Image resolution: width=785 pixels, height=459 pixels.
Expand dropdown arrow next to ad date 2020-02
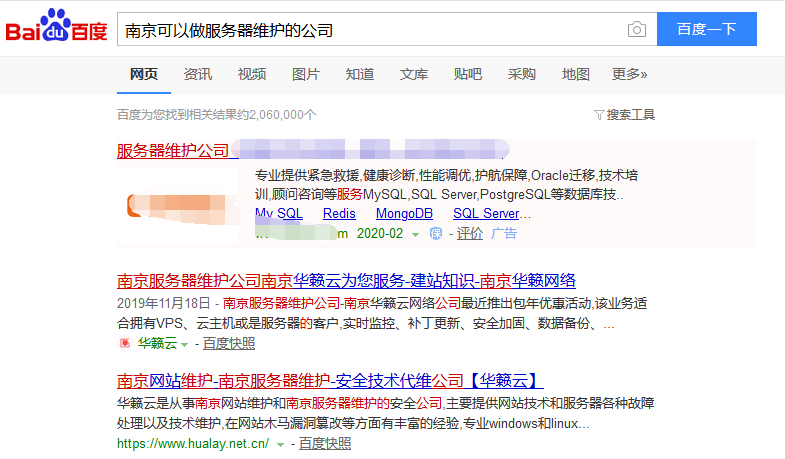pos(415,234)
